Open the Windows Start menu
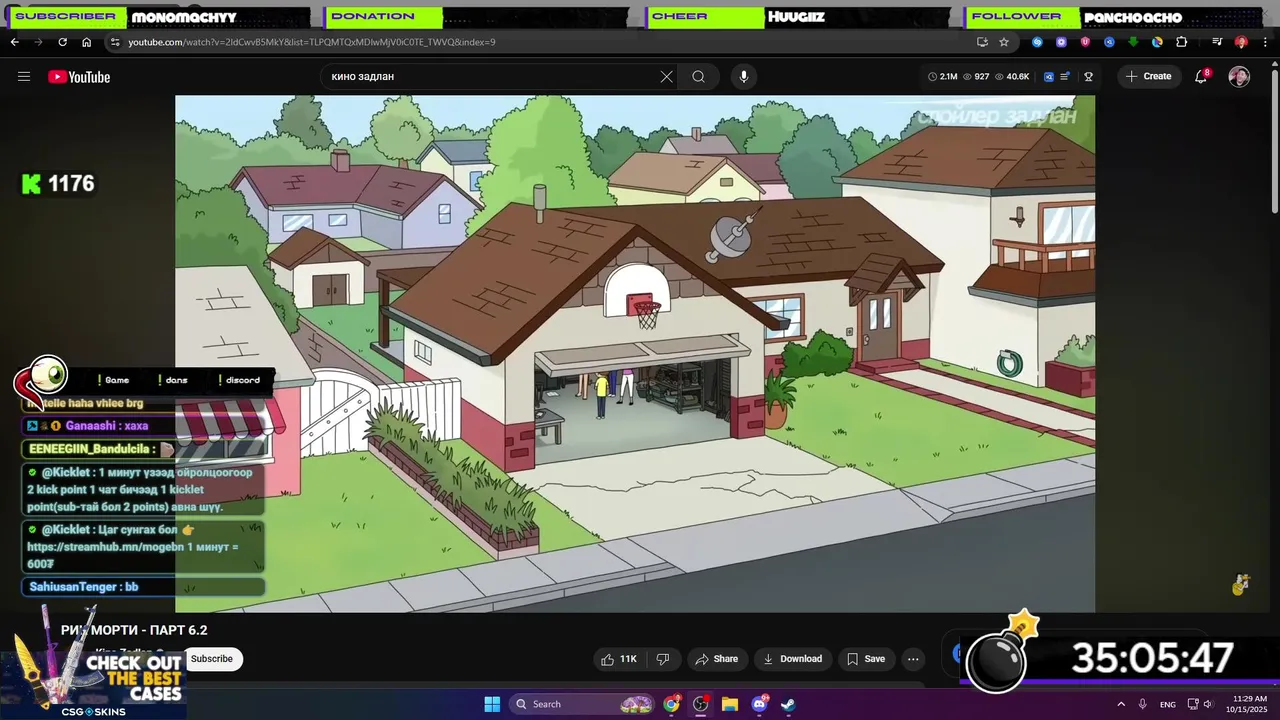 click(x=492, y=704)
